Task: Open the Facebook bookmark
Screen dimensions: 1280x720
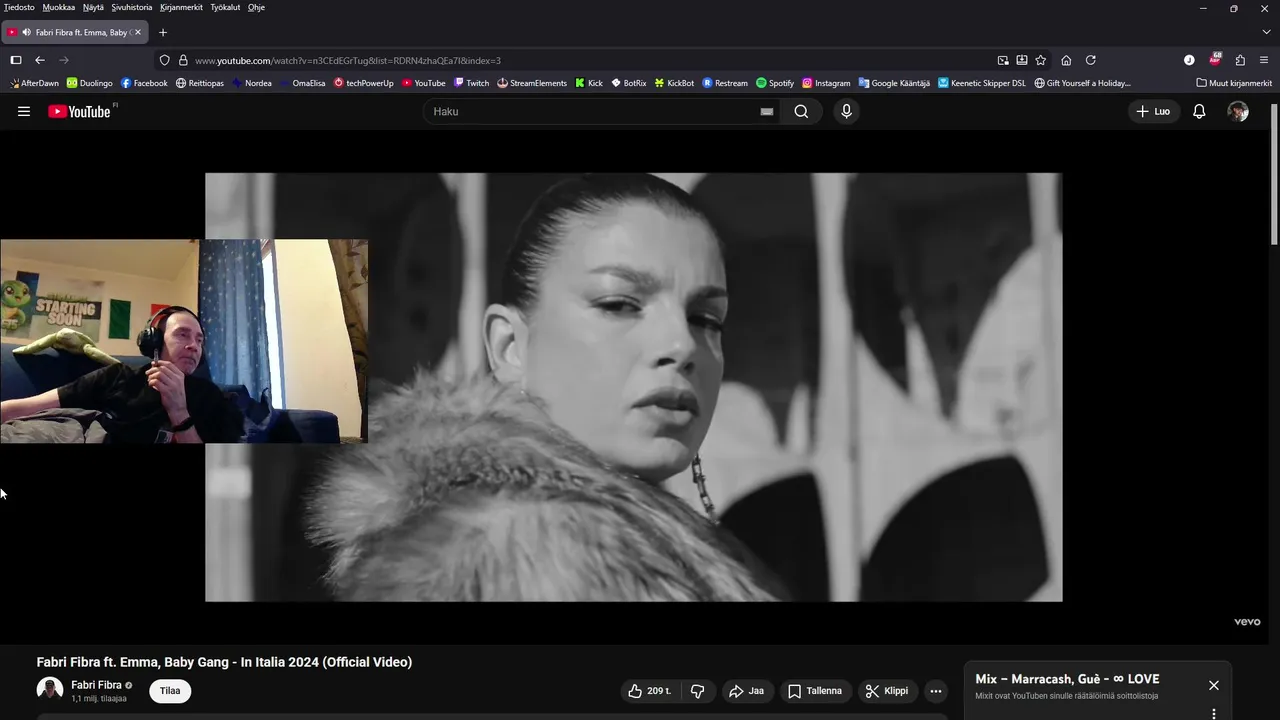Action: point(144,83)
